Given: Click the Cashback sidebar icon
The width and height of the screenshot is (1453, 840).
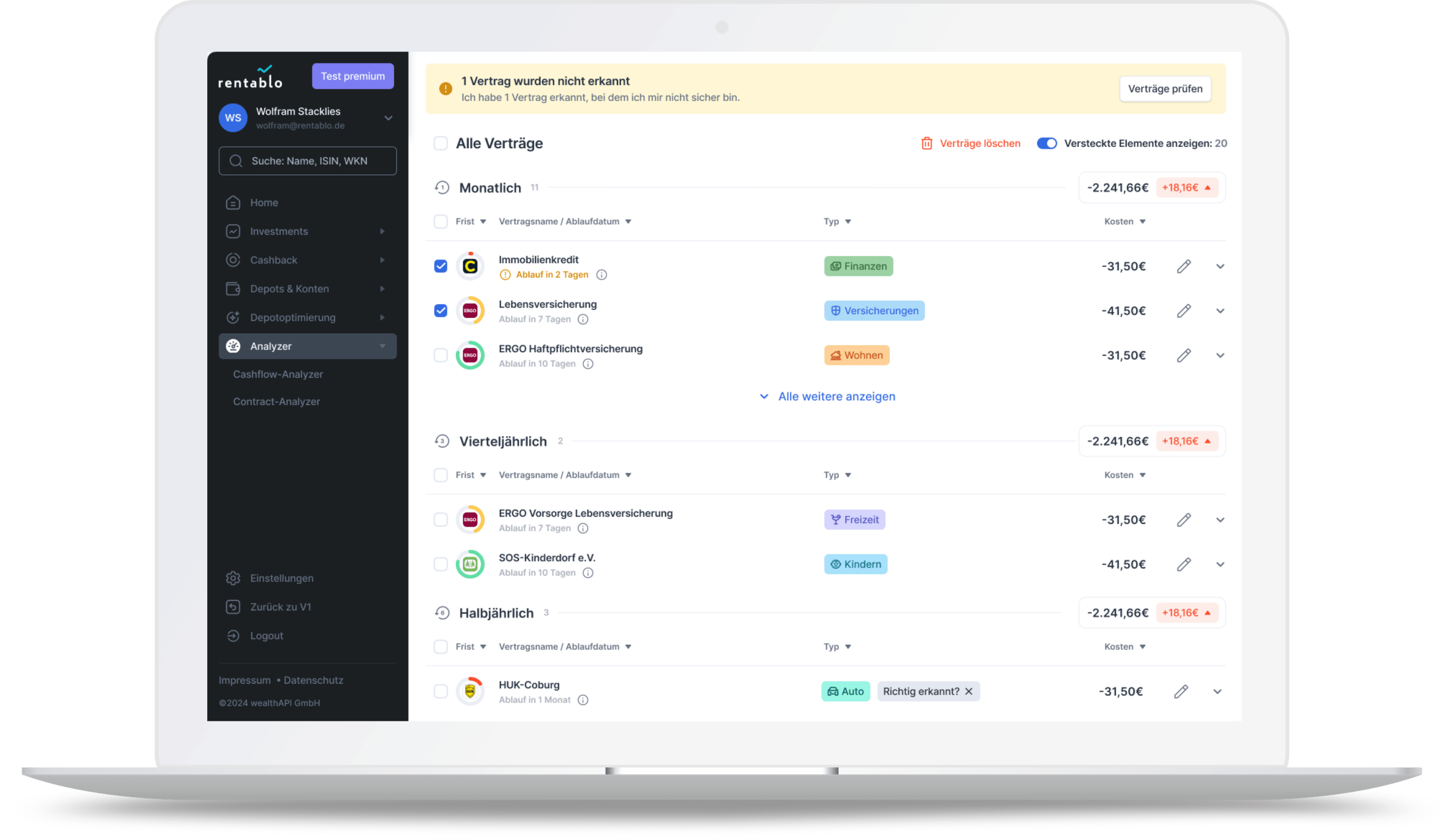Looking at the screenshot, I should click(x=233, y=261).
